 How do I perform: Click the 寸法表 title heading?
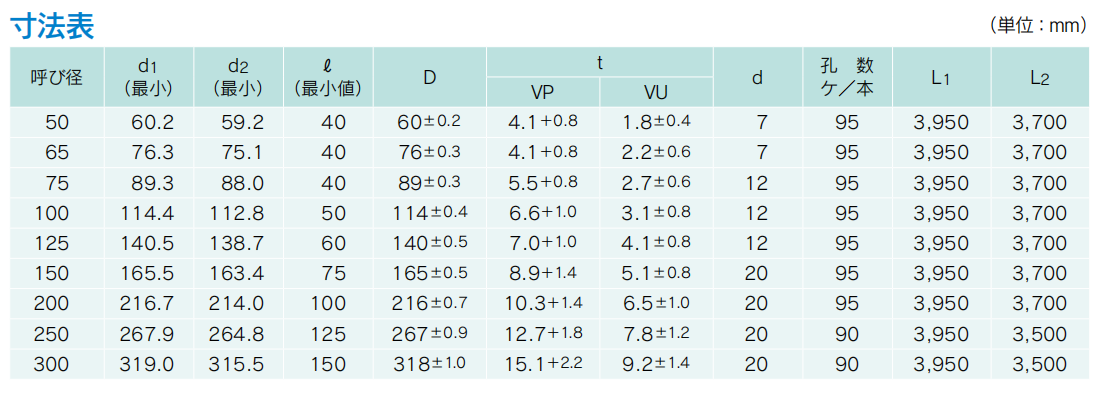click(x=52, y=25)
